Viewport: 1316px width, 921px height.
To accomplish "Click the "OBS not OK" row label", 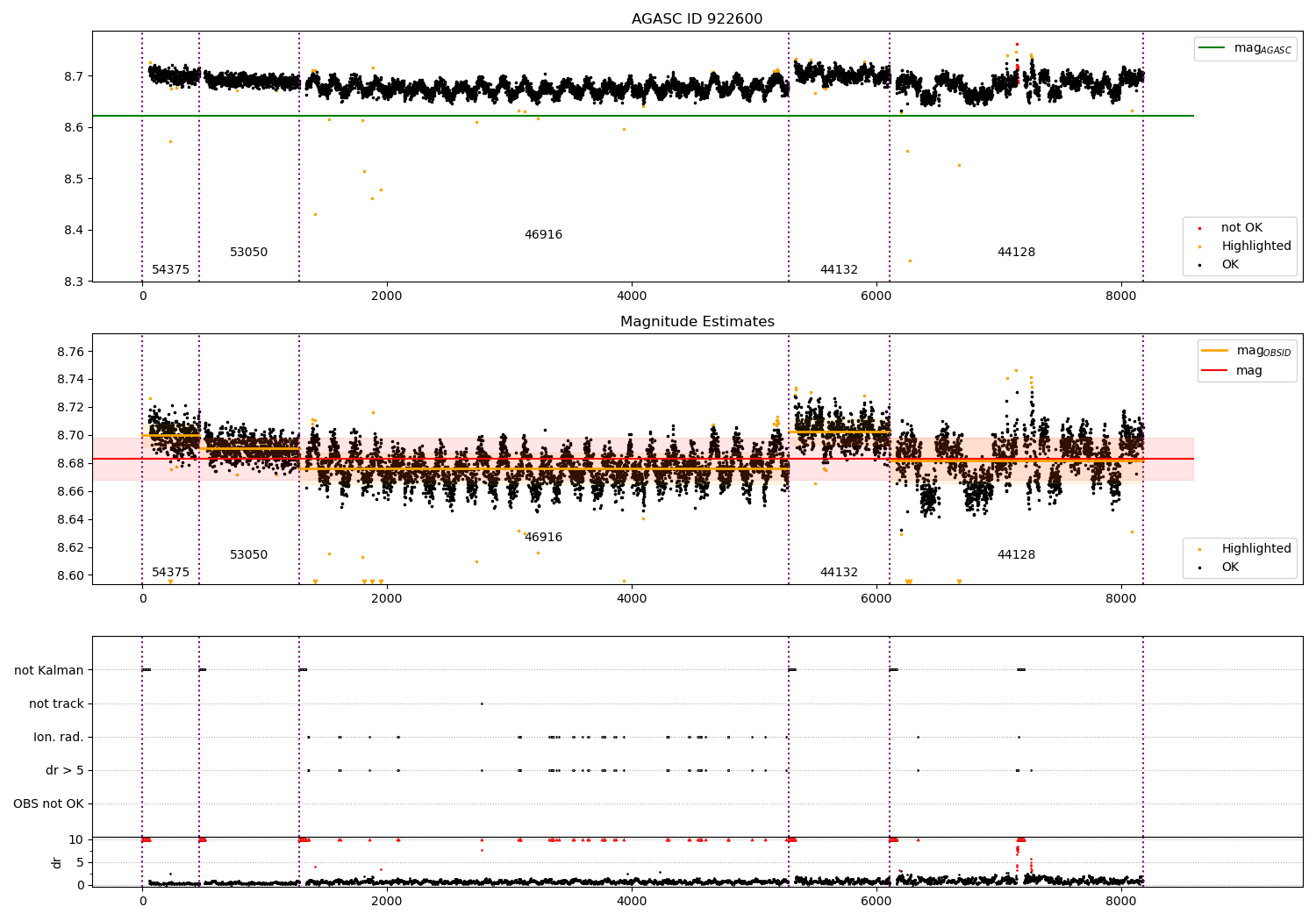I will click(x=49, y=803).
